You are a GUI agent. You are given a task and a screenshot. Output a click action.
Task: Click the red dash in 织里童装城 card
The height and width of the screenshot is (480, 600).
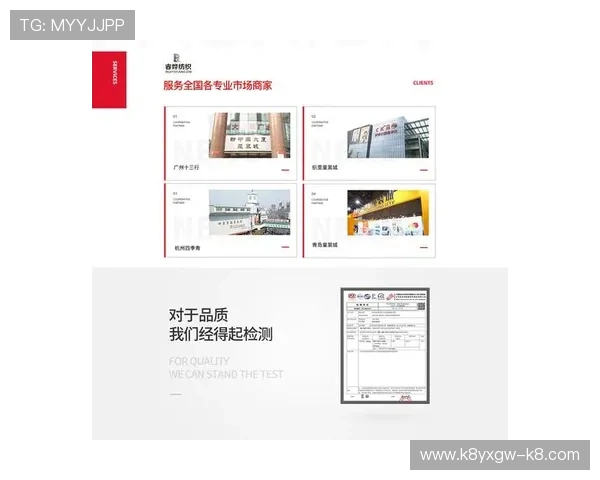point(424,170)
